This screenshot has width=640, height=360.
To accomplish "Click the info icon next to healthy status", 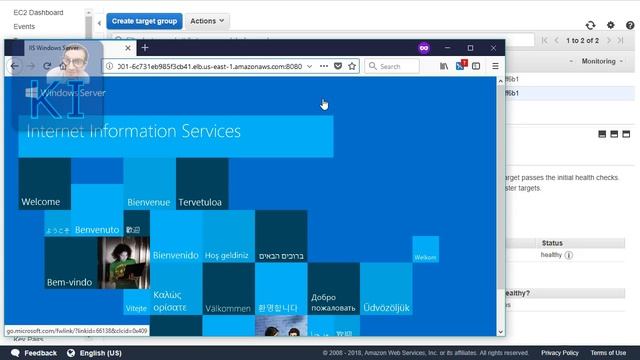I will (x=569, y=255).
